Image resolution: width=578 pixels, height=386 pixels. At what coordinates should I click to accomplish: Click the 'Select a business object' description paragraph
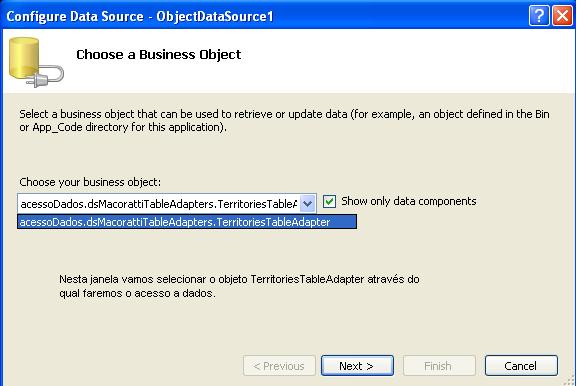click(284, 121)
